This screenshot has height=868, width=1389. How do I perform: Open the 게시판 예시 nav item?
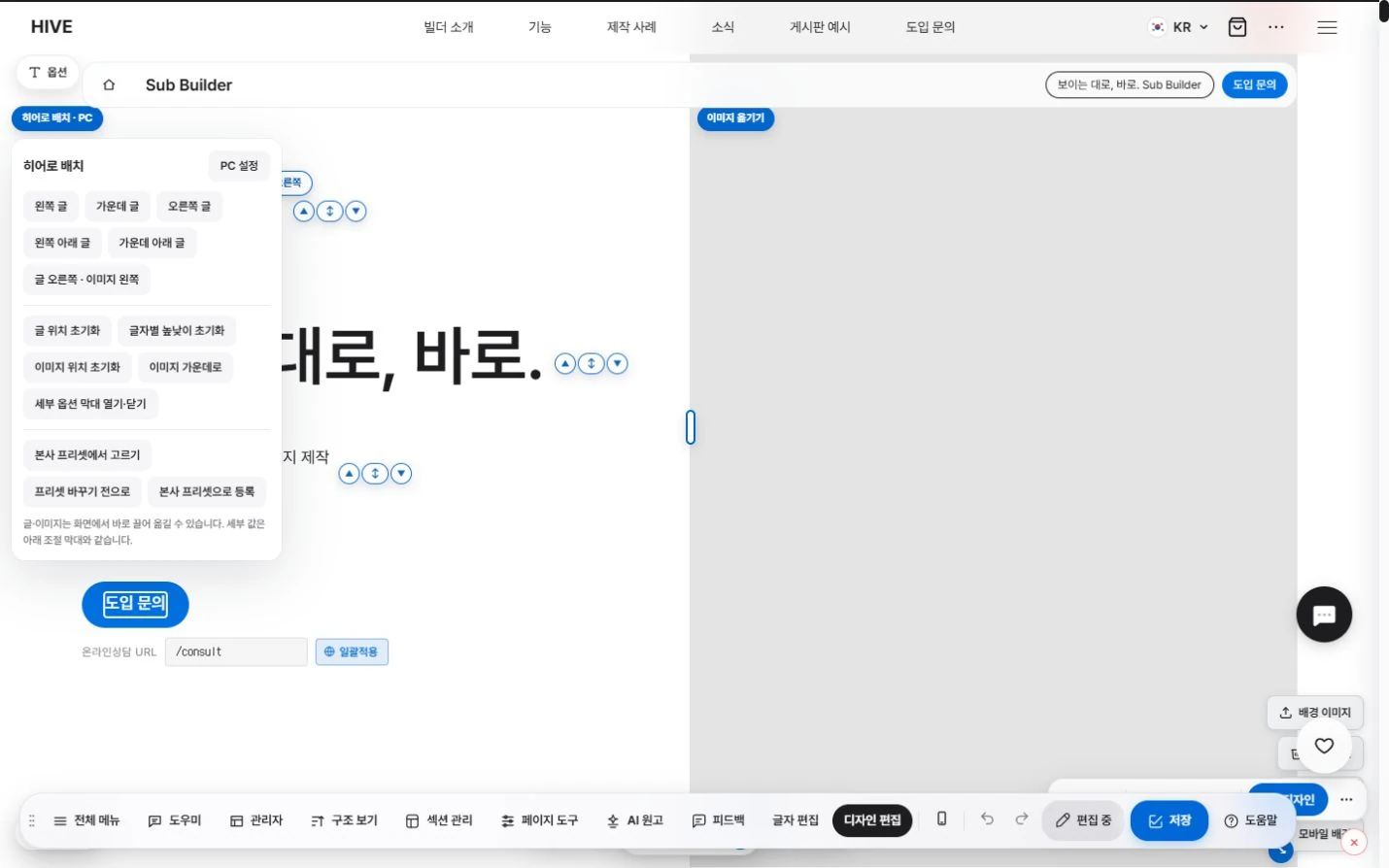pyautogui.click(x=820, y=27)
